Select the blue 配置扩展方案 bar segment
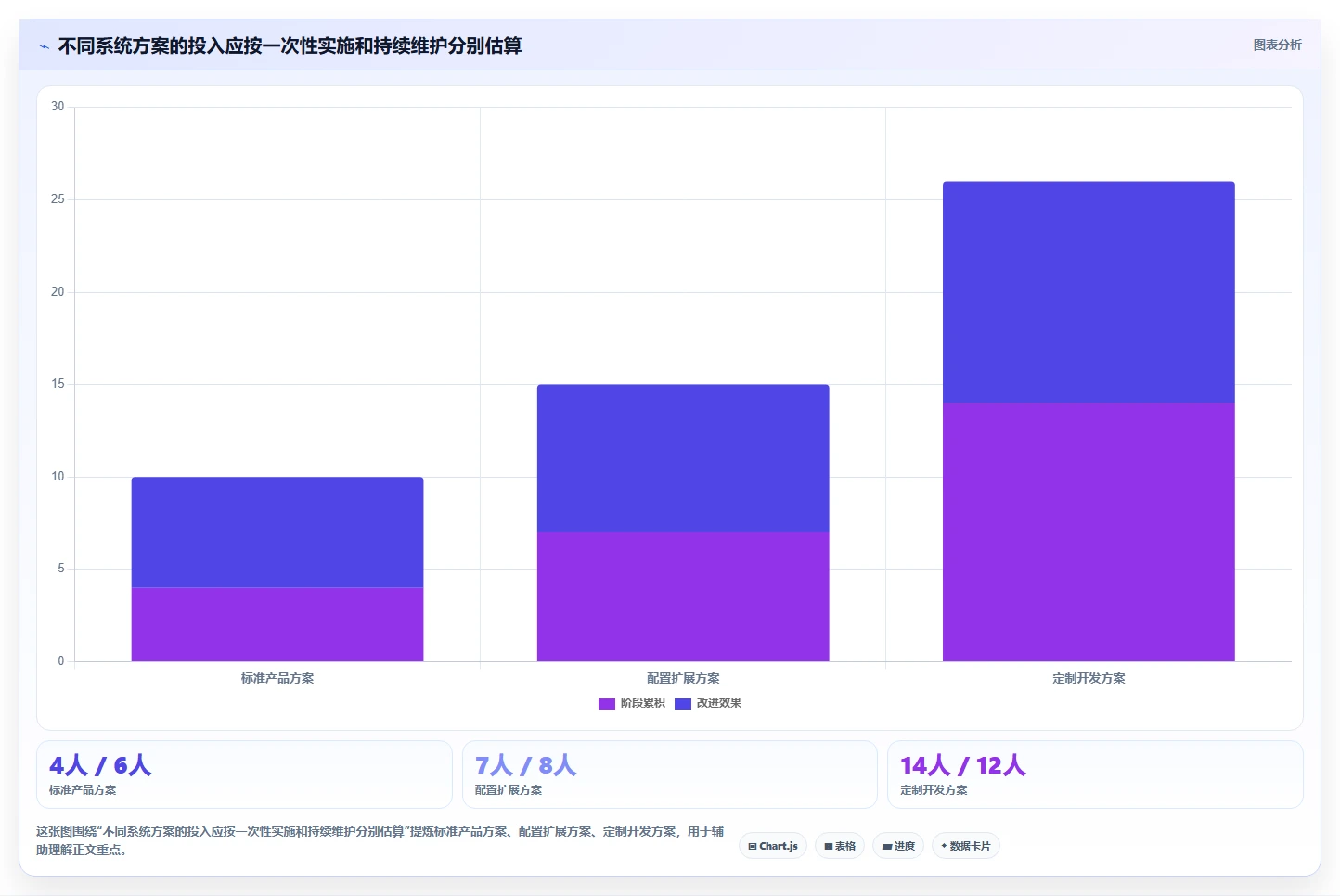Screen dimensions: 1340x896 (x=683, y=458)
